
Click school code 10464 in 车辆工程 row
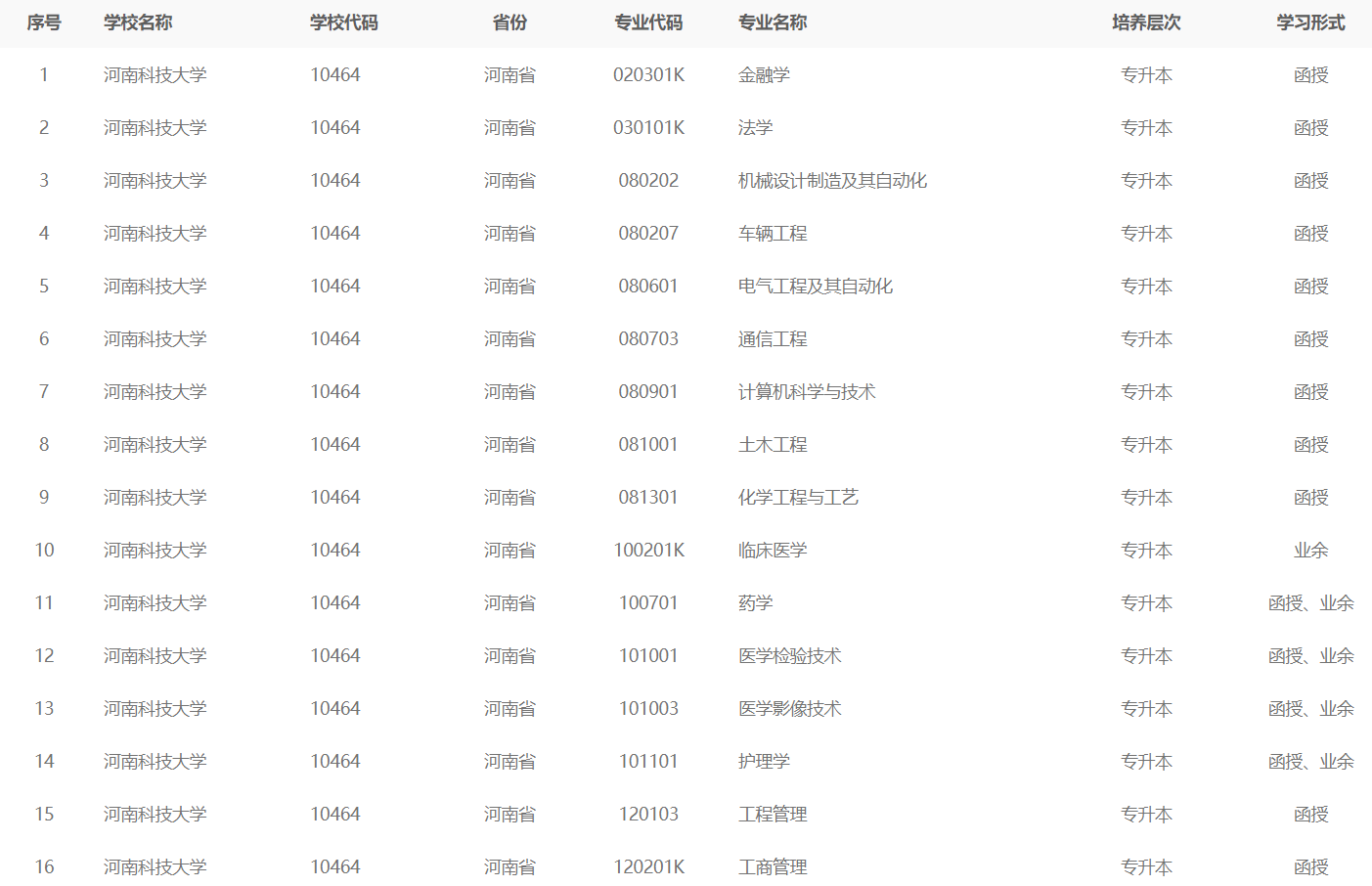(335, 234)
